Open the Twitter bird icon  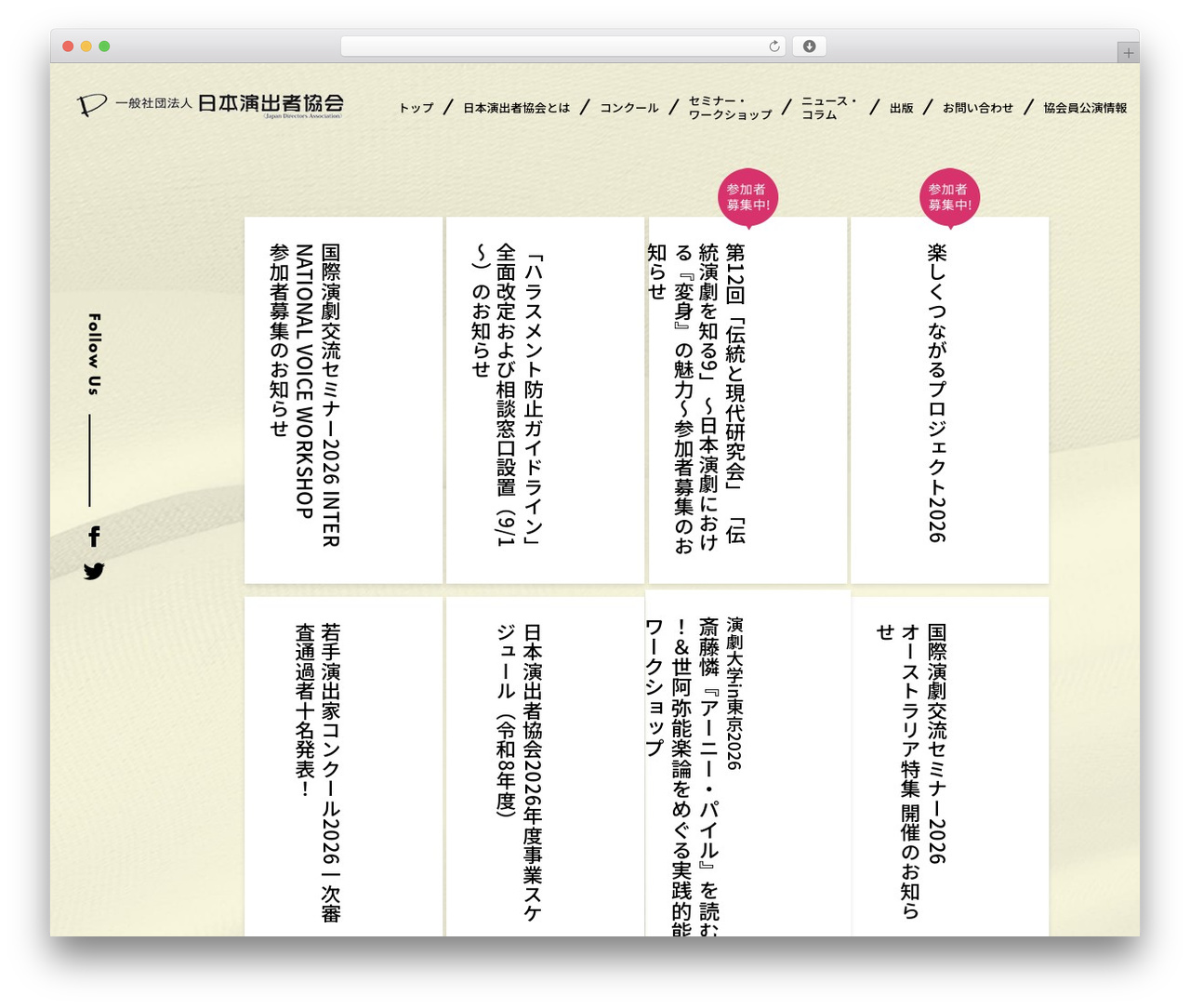[x=94, y=571]
